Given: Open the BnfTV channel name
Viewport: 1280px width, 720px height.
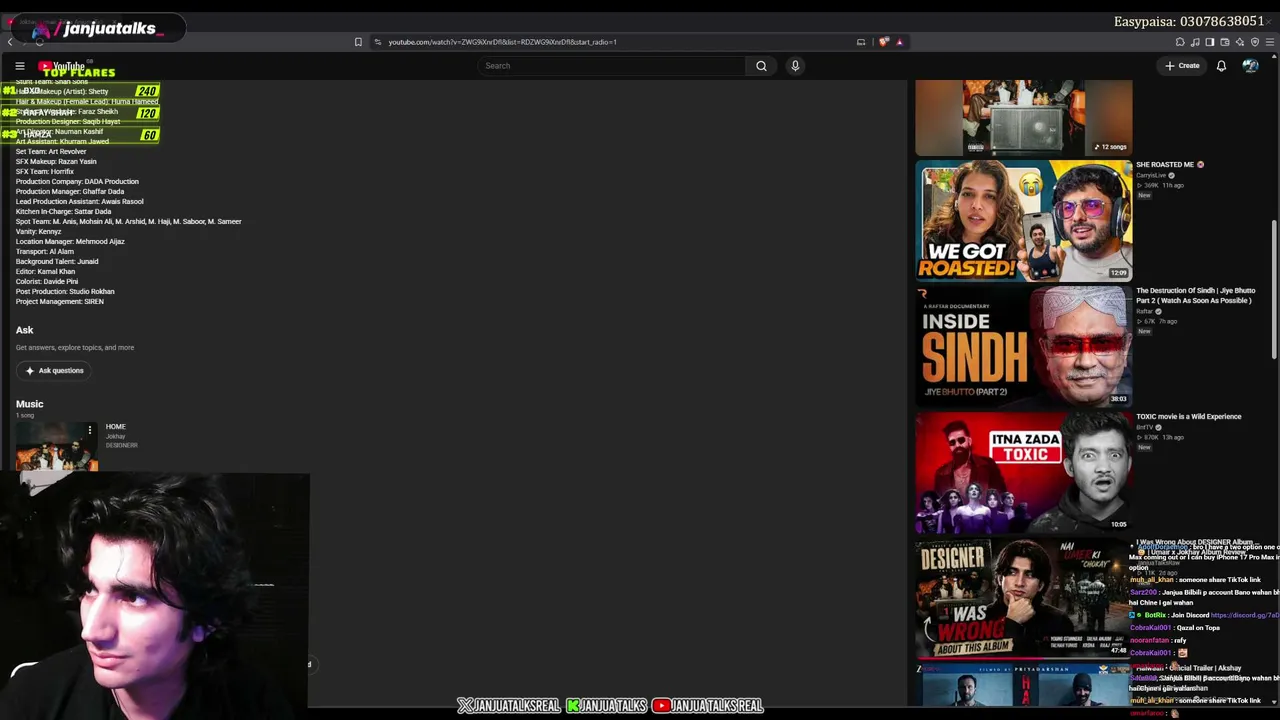Looking at the screenshot, I should coord(1145,428).
